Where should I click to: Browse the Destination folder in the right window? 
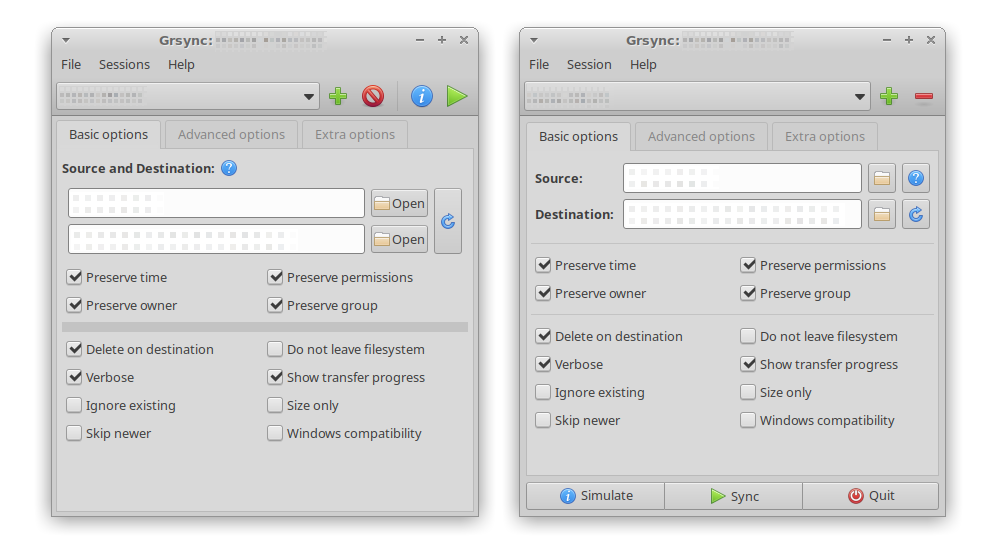click(x=881, y=214)
